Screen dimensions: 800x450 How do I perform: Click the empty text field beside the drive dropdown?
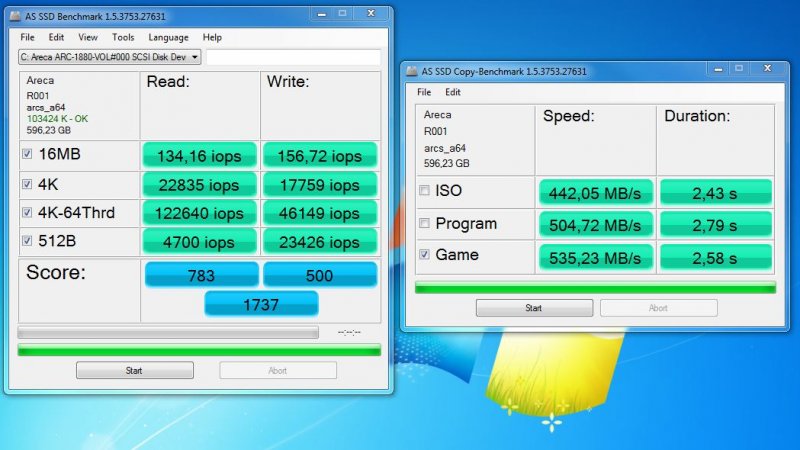(293, 57)
